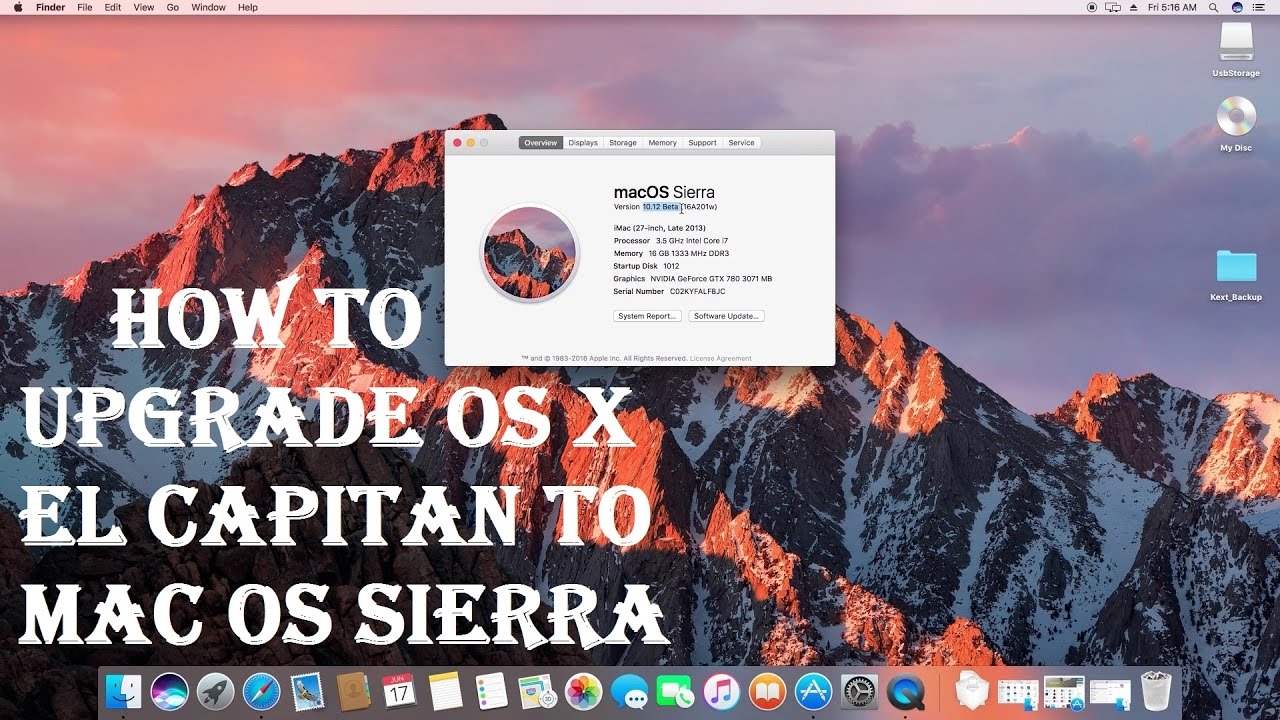
Task: Open the View menu
Action: (x=144, y=7)
